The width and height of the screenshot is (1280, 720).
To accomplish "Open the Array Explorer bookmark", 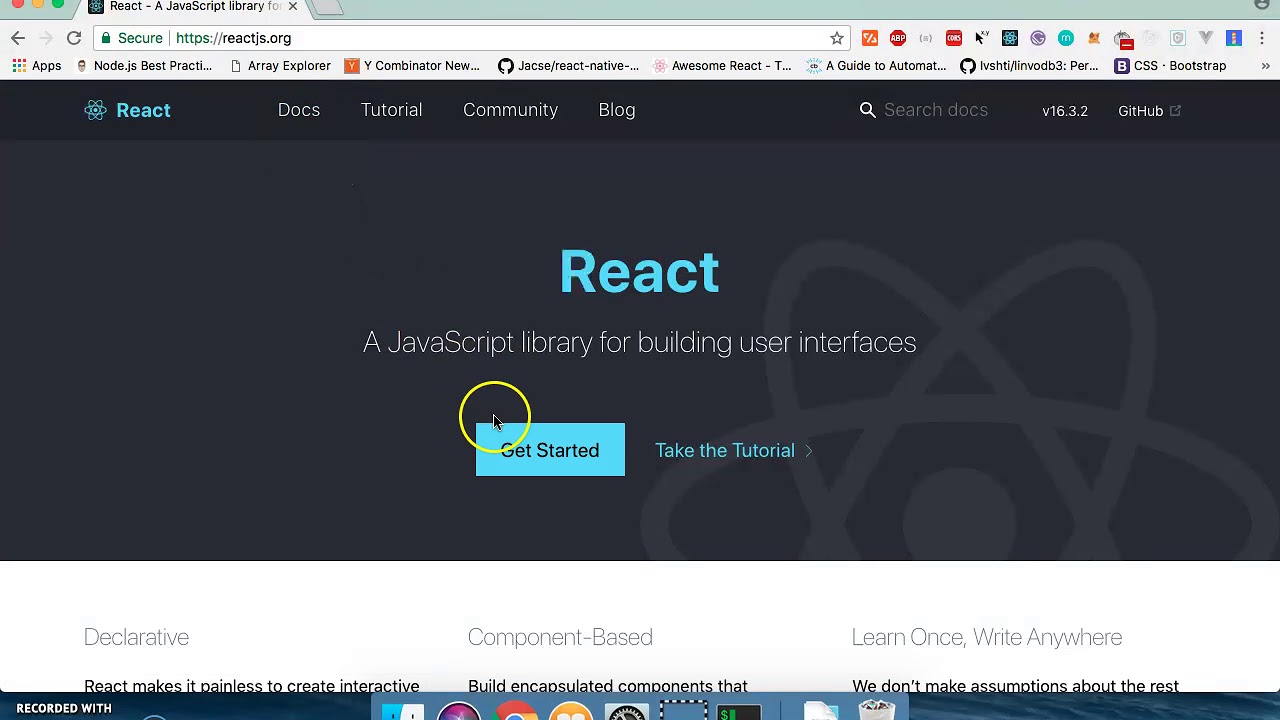I will (280, 66).
